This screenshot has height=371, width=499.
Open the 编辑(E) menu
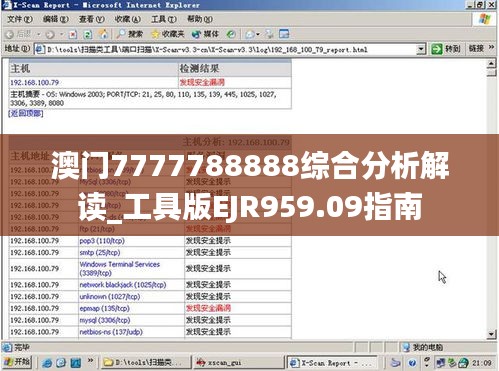(x=56, y=19)
